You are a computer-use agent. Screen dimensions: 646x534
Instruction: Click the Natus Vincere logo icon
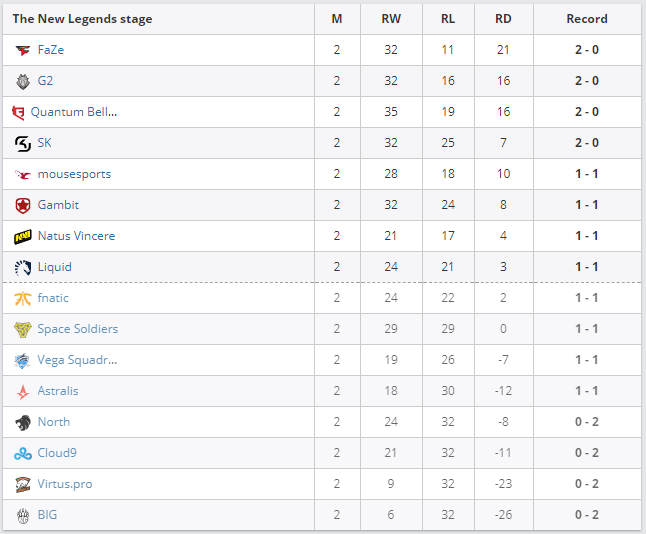click(23, 236)
